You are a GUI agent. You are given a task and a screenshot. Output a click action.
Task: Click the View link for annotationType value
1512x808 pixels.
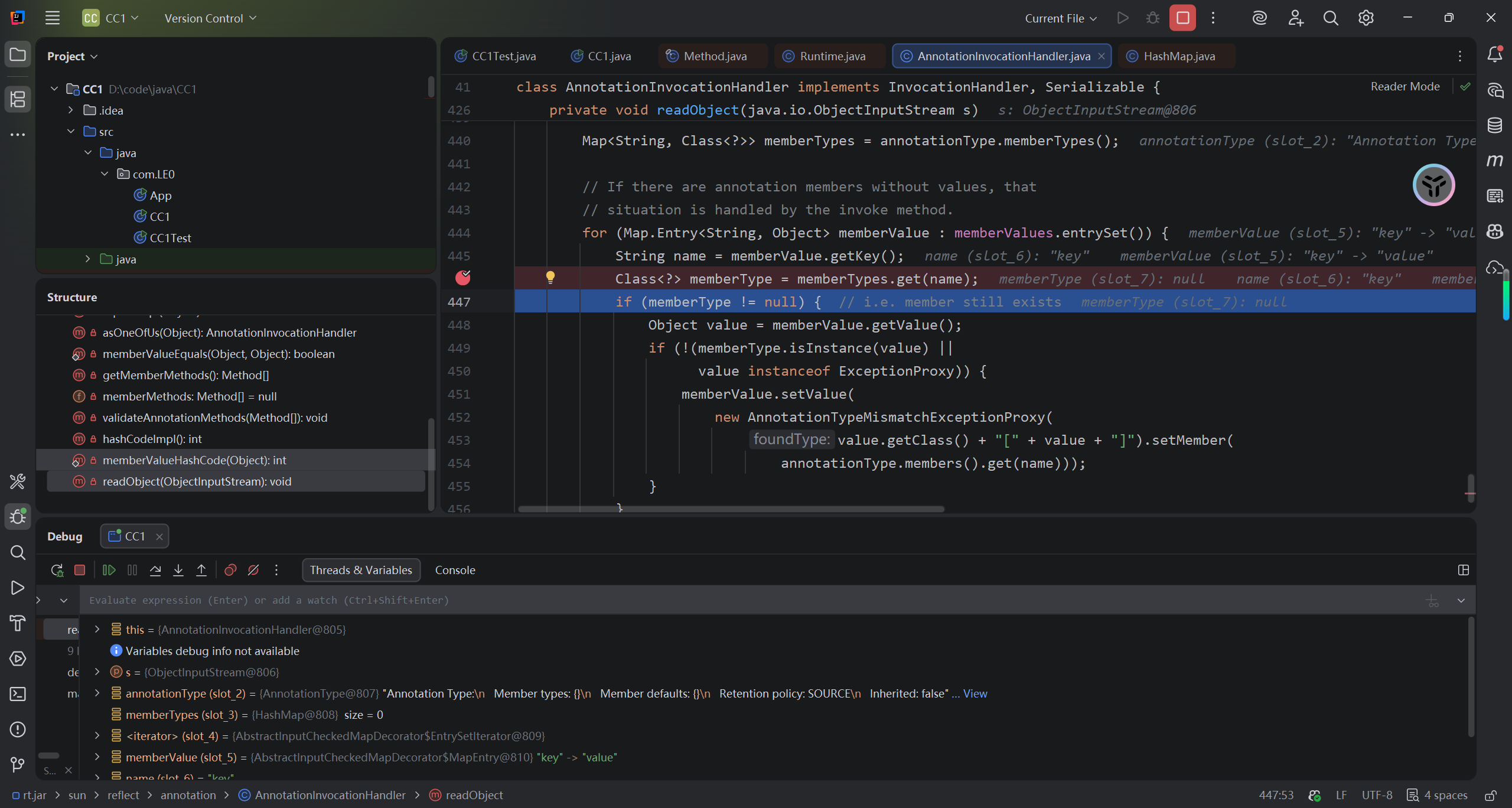pyautogui.click(x=975, y=693)
